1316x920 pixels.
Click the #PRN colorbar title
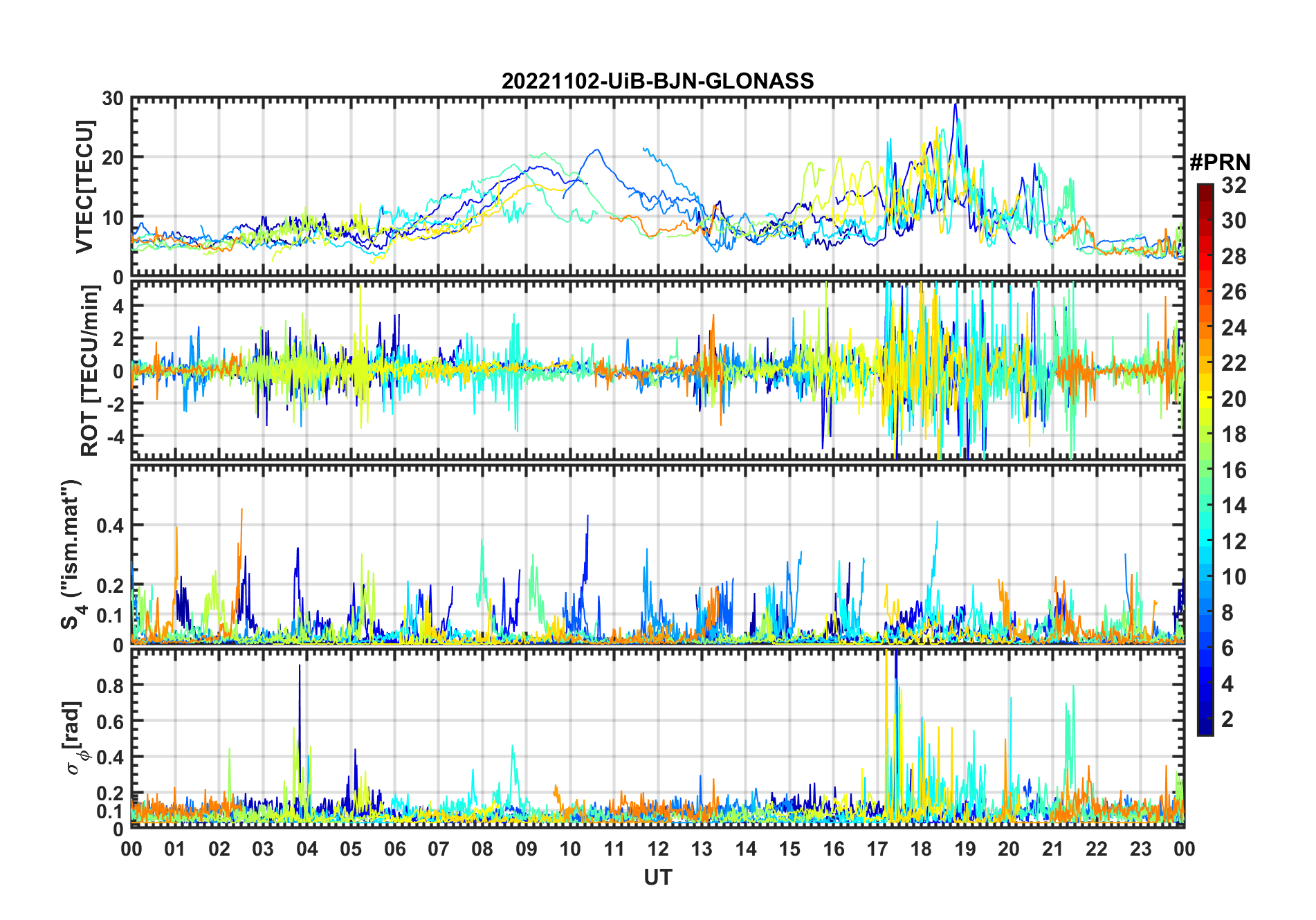[x=1221, y=162]
